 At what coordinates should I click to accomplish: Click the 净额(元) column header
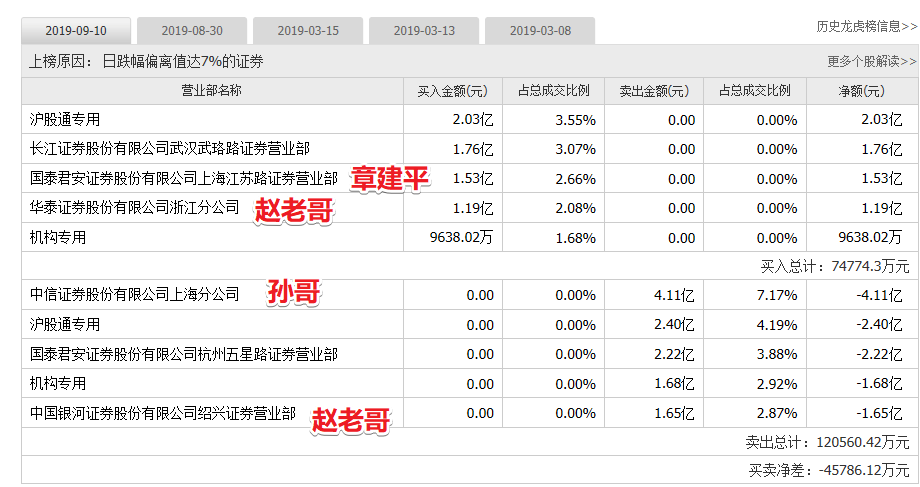[861, 91]
